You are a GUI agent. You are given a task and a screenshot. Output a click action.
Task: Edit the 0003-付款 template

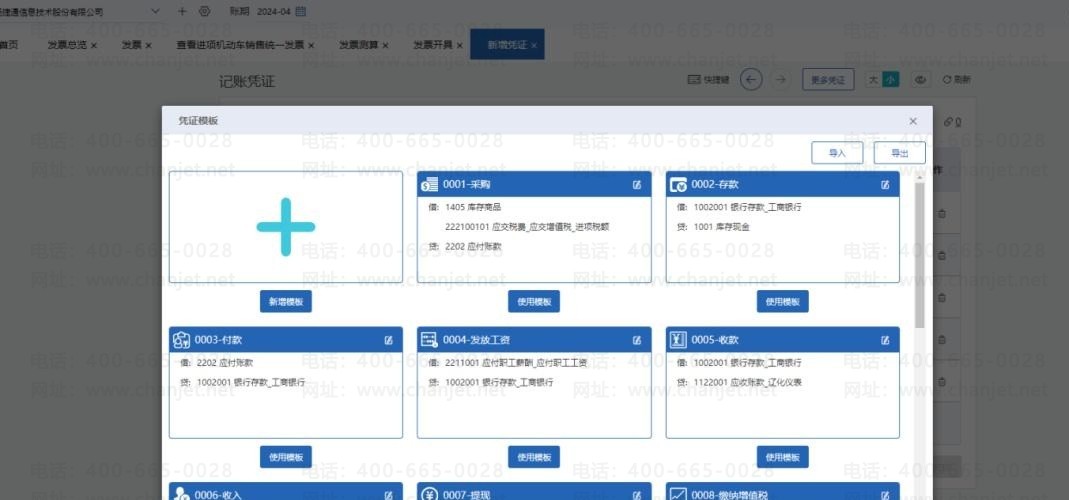pos(389,340)
